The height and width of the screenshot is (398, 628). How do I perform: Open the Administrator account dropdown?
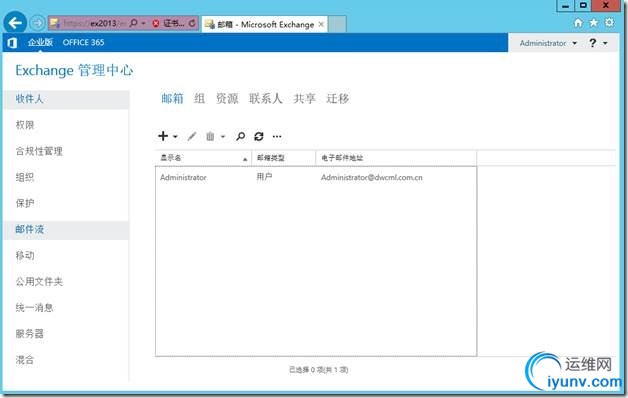click(x=548, y=43)
